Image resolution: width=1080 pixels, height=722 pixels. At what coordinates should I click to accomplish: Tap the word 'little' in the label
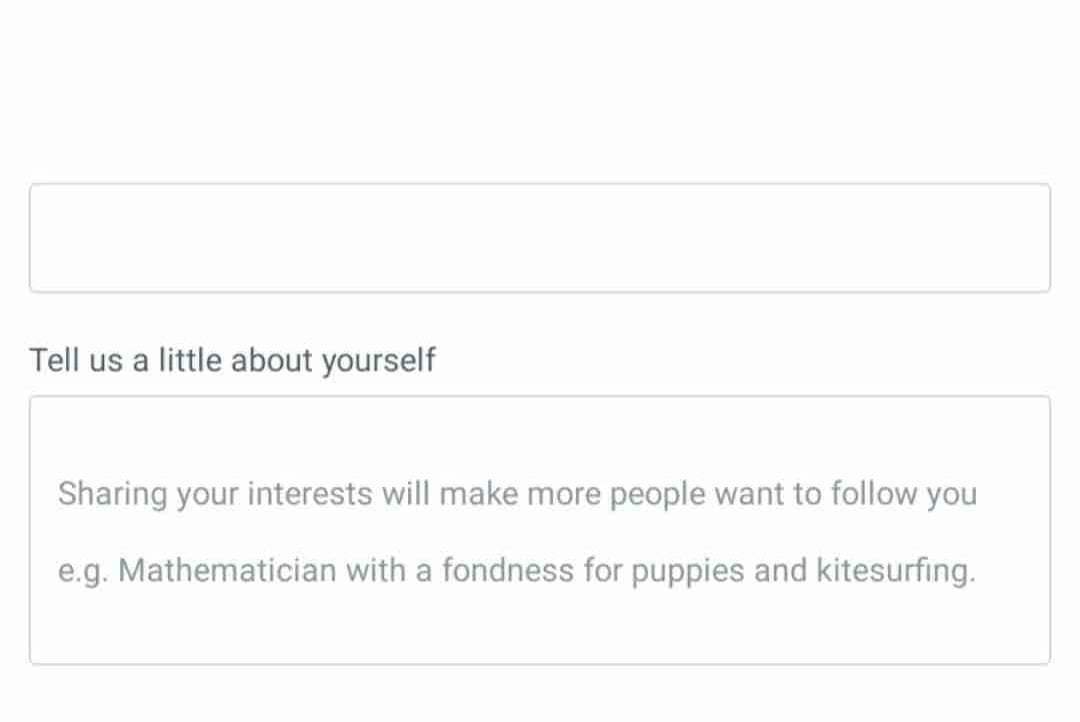pyautogui.click(x=186, y=360)
